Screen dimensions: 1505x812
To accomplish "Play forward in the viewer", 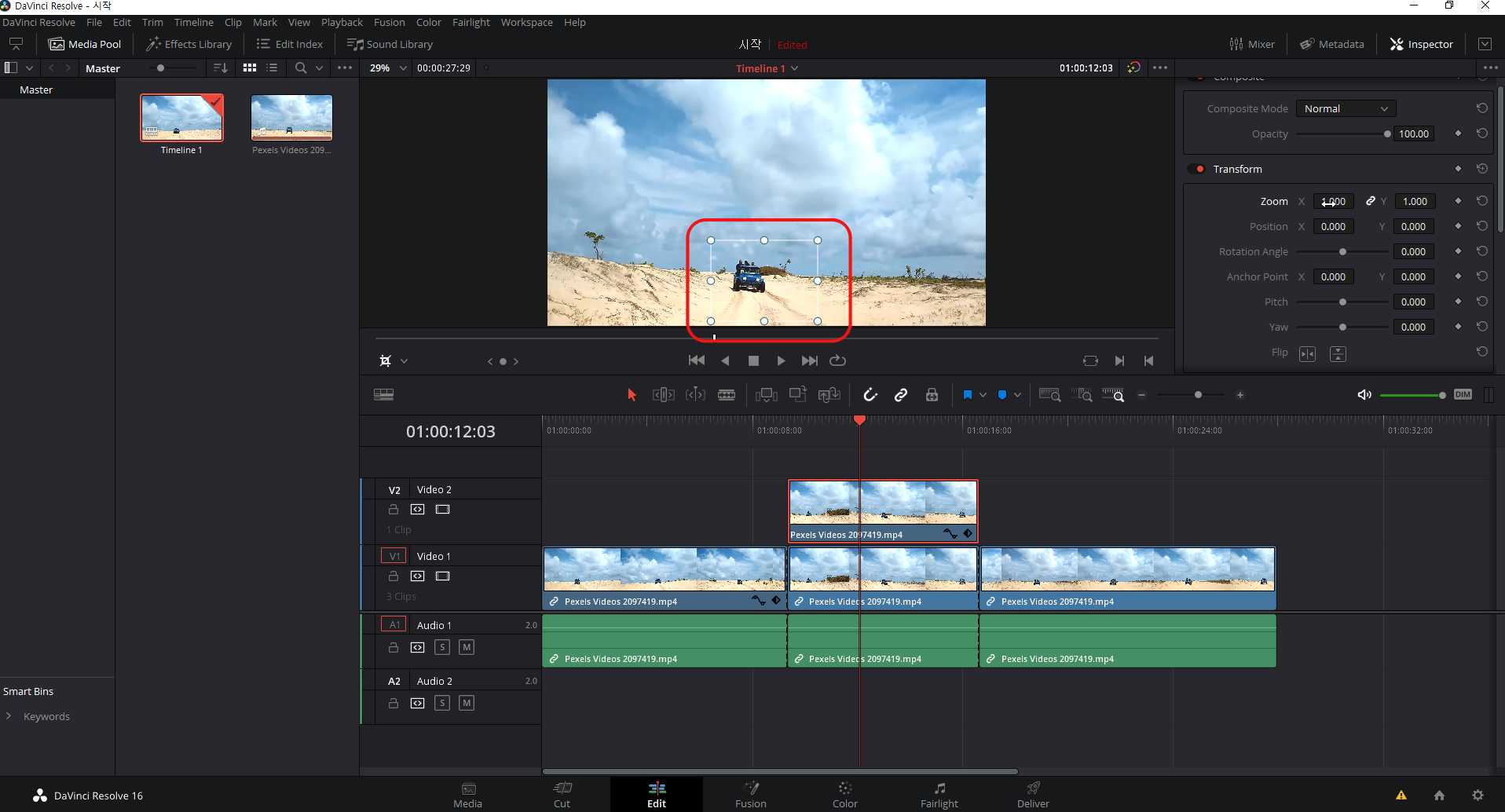I will [x=781, y=361].
